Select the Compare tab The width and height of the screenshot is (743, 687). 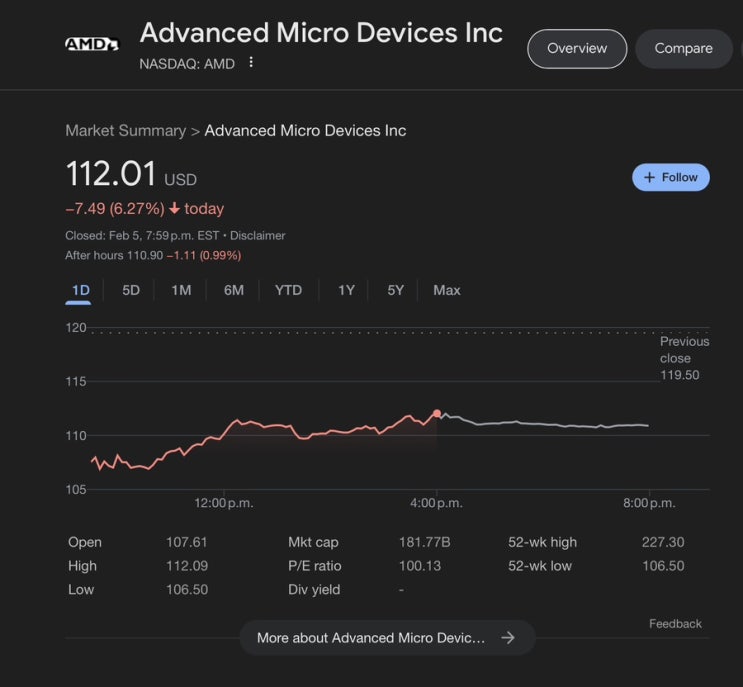click(x=683, y=48)
